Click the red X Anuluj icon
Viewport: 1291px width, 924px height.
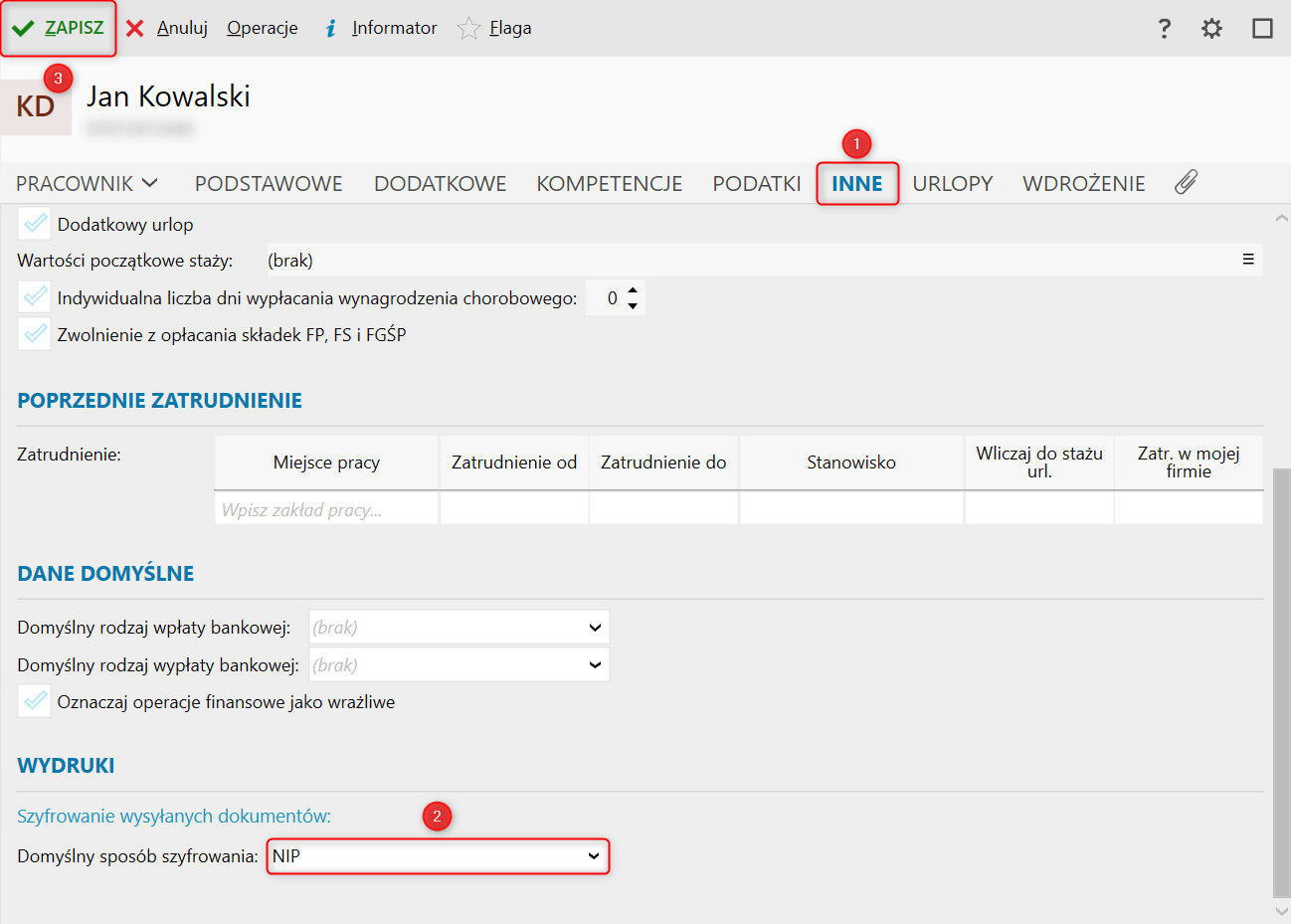coord(135,28)
